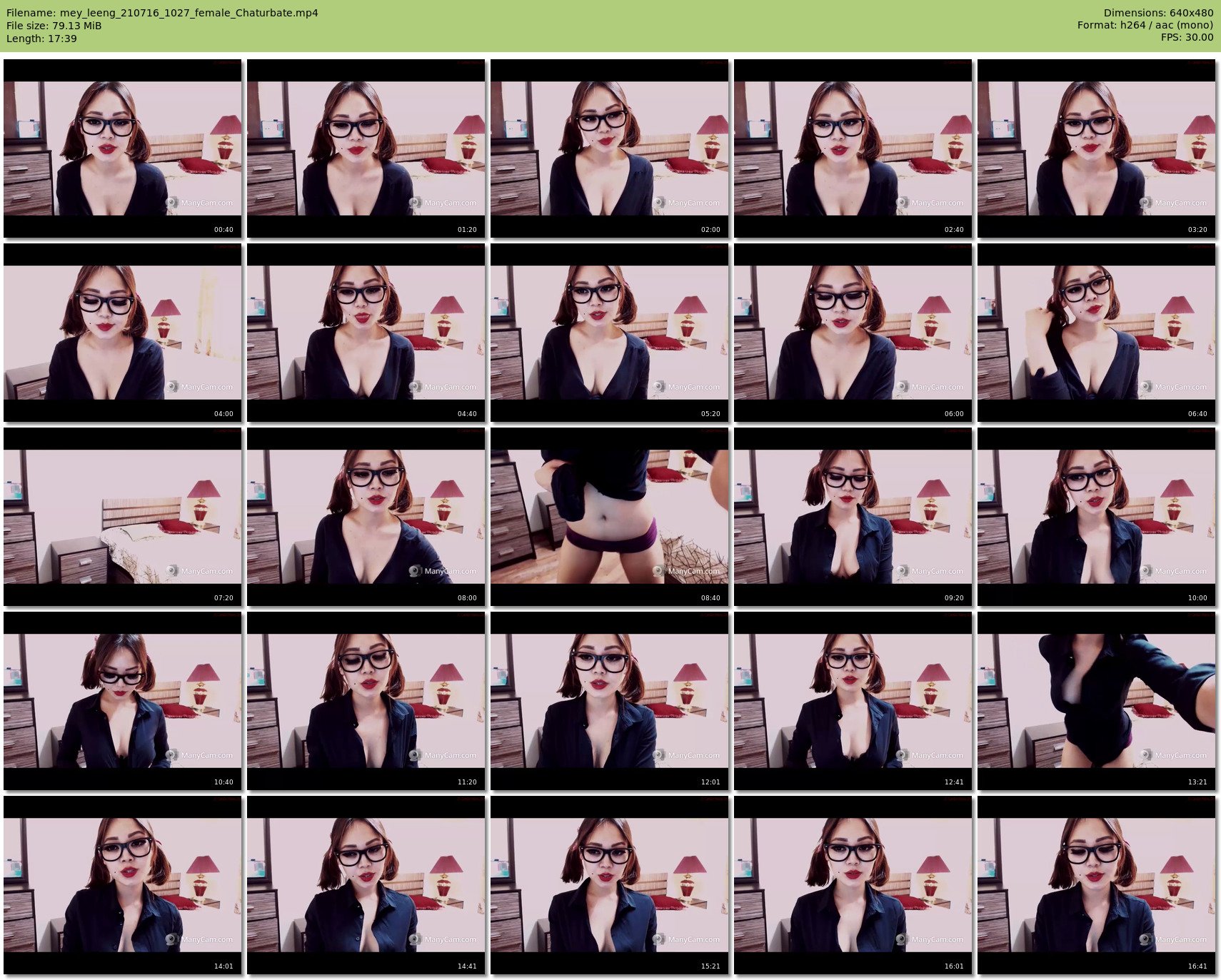Select the thumbnail marked 10:00
The width and height of the screenshot is (1221, 980).
click(1096, 517)
